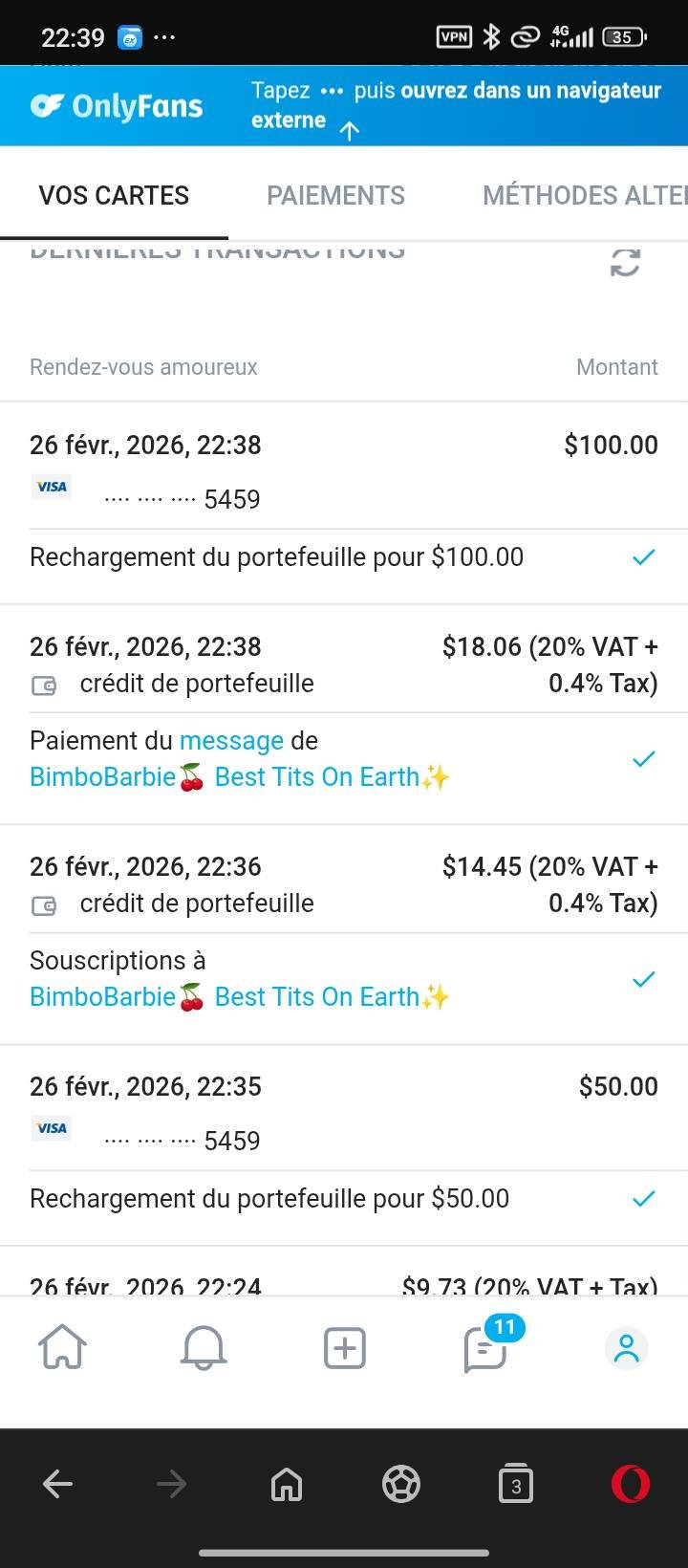Image resolution: width=688 pixels, height=1568 pixels.
Task: Tap the OnlyFans logo in banner
Action: coord(117,106)
